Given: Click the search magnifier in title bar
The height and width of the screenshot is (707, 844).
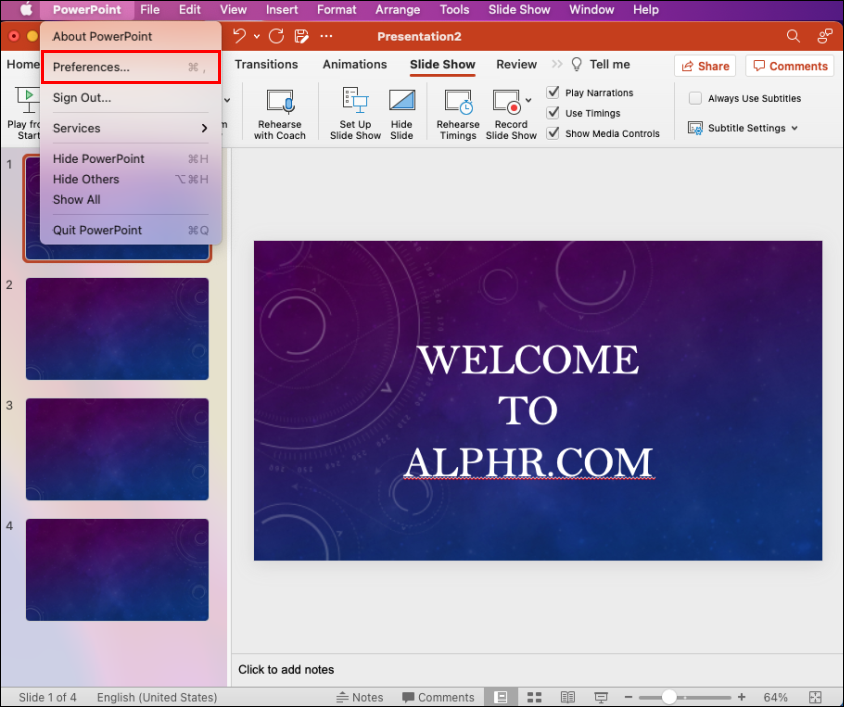Looking at the screenshot, I should tap(792, 36).
